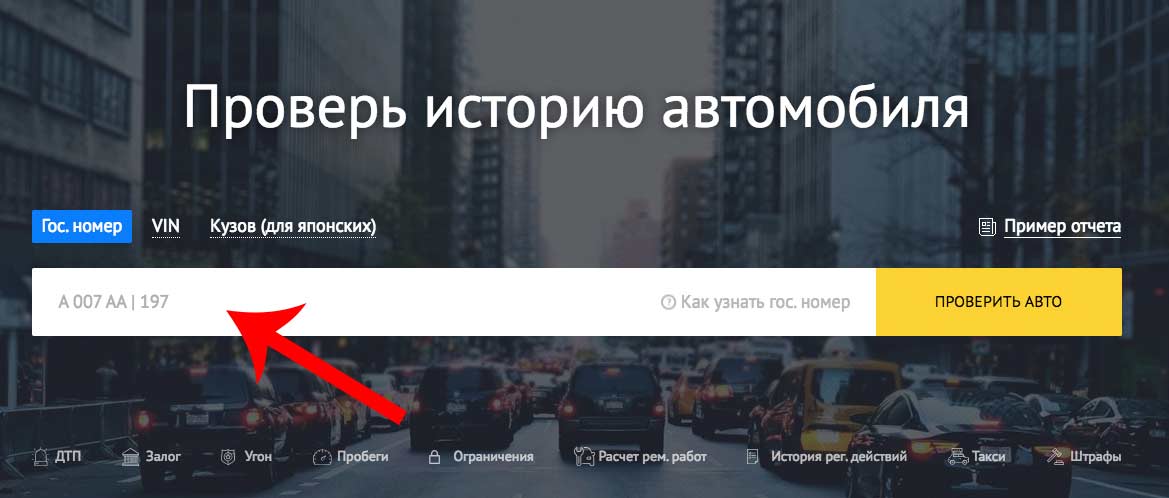Click the Залог bank building icon
Image resolution: width=1169 pixels, height=498 pixels.
pos(130,456)
